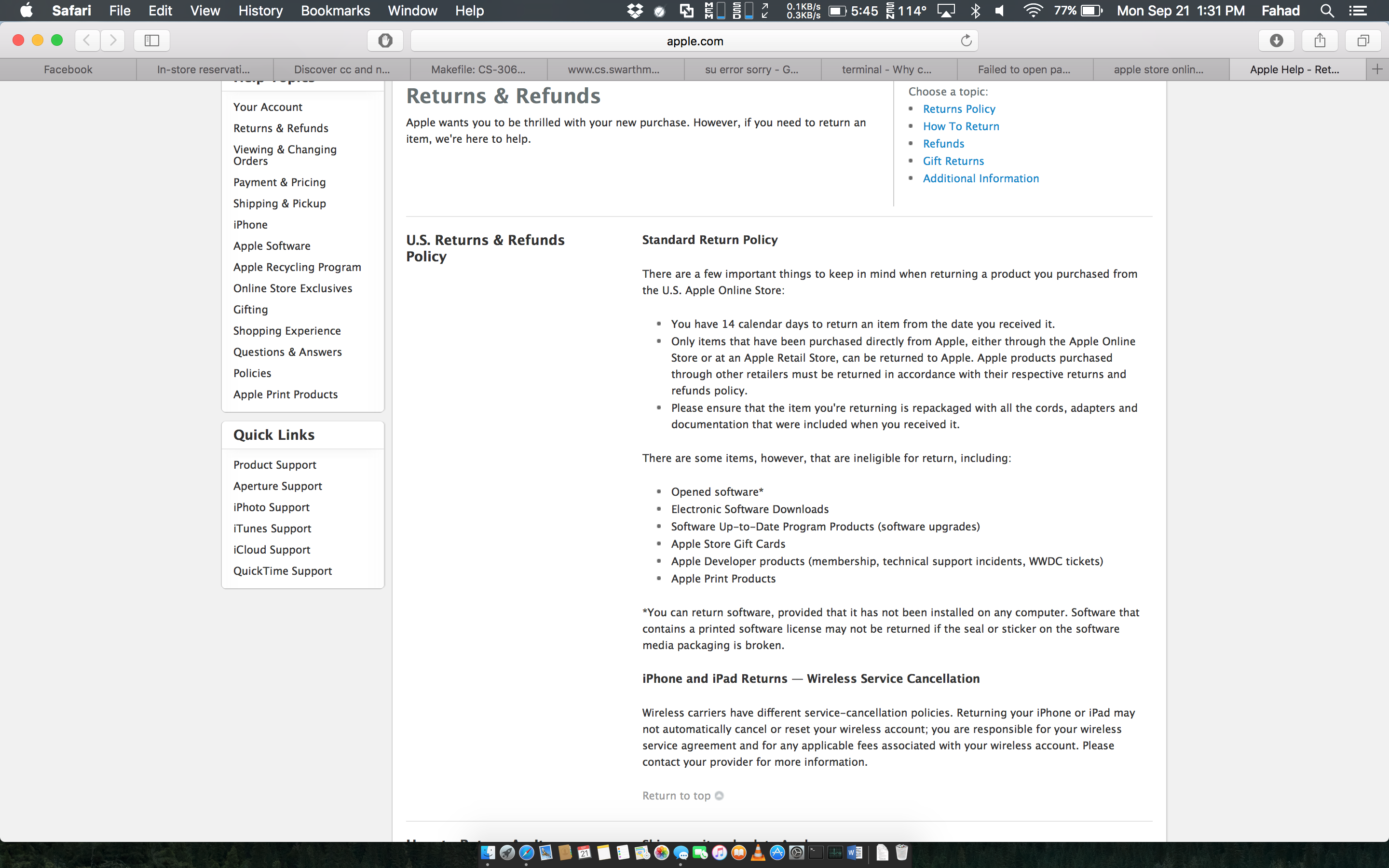
Task: Open Aperture Support quick link
Action: coord(278,486)
